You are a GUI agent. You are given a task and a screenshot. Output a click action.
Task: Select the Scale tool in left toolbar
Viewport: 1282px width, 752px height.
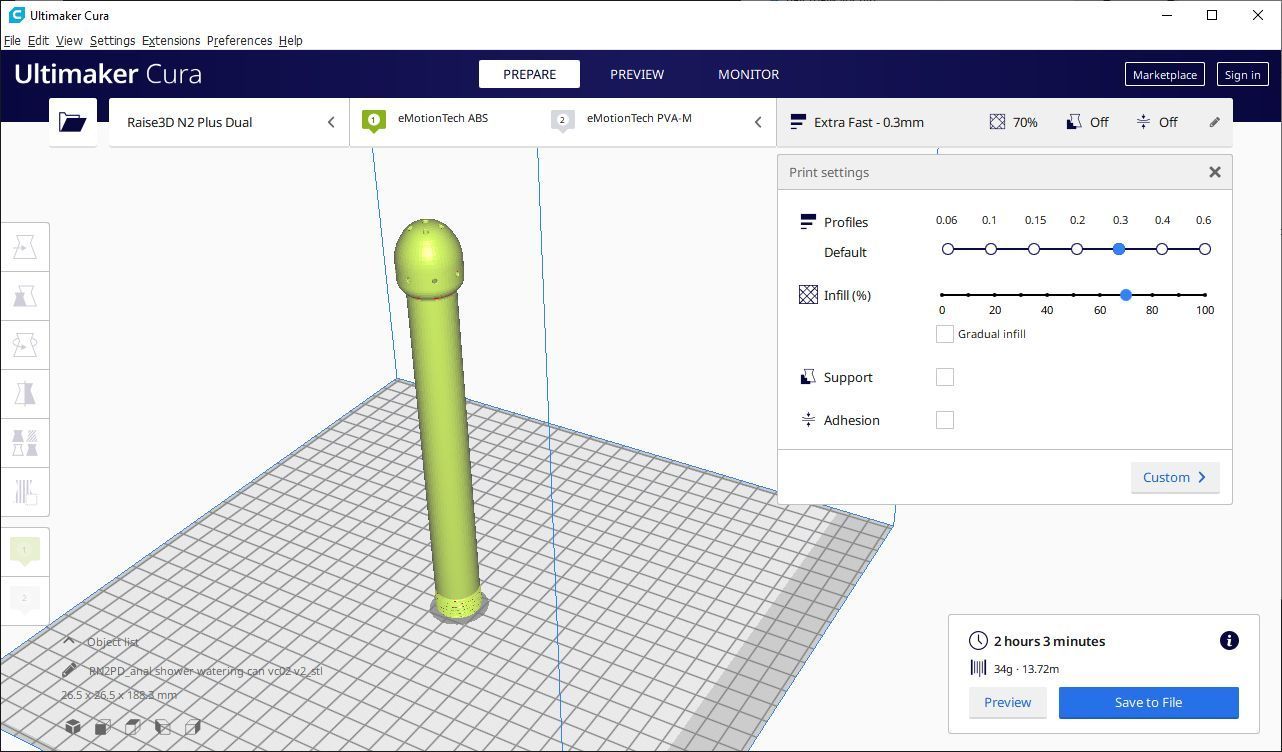tap(25, 296)
